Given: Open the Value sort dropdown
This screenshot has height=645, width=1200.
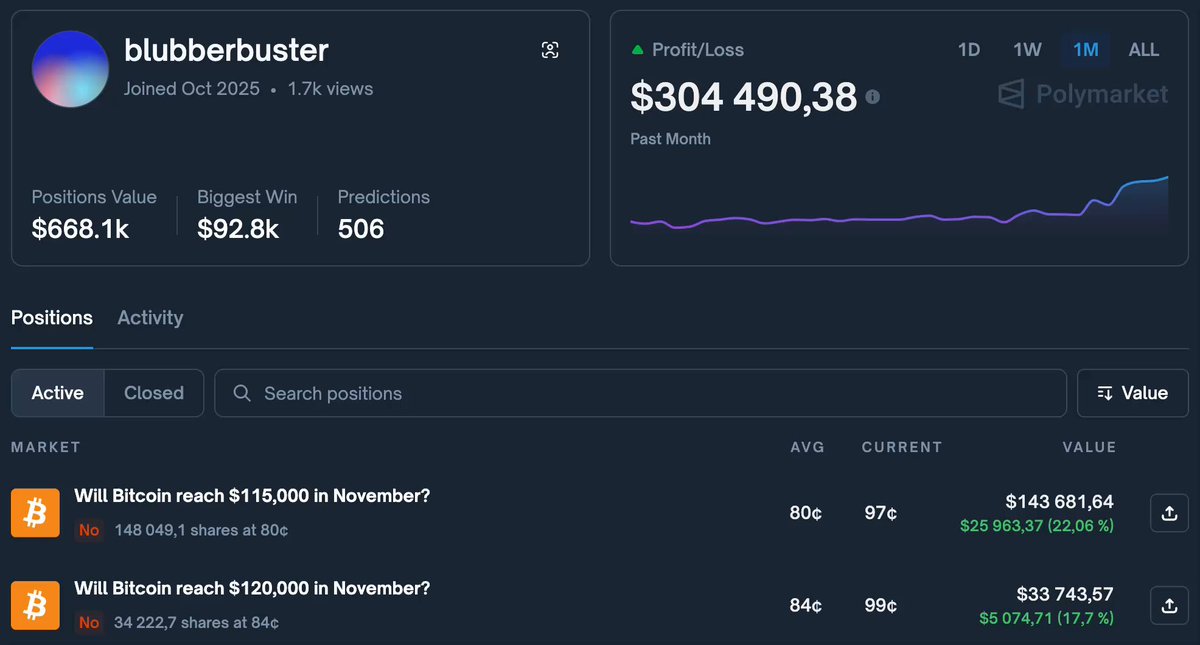Looking at the screenshot, I should [x=1133, y=393].
